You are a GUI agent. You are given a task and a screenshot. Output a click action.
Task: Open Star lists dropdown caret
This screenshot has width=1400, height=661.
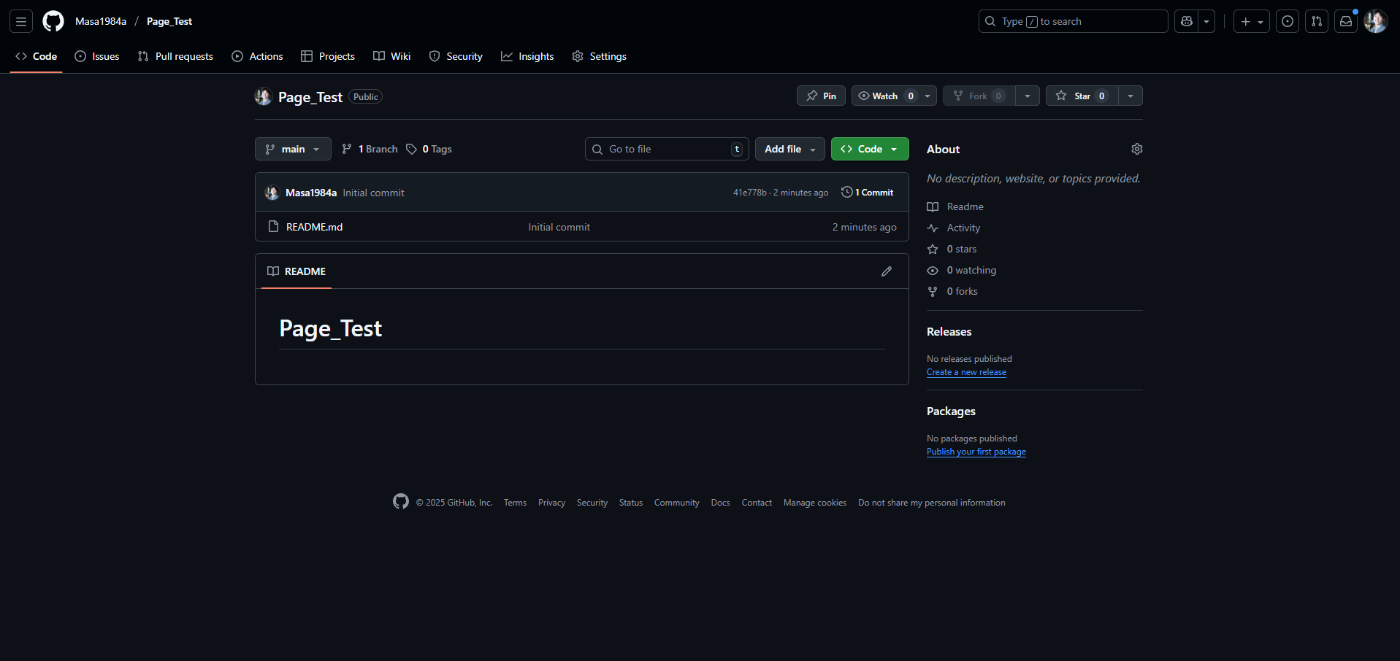click(1130, 96)
